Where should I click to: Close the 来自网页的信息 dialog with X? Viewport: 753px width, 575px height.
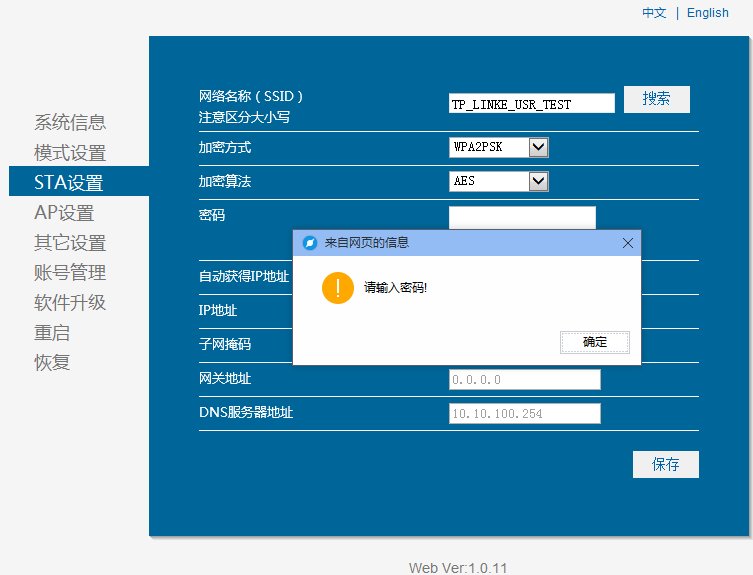(628, 243)
